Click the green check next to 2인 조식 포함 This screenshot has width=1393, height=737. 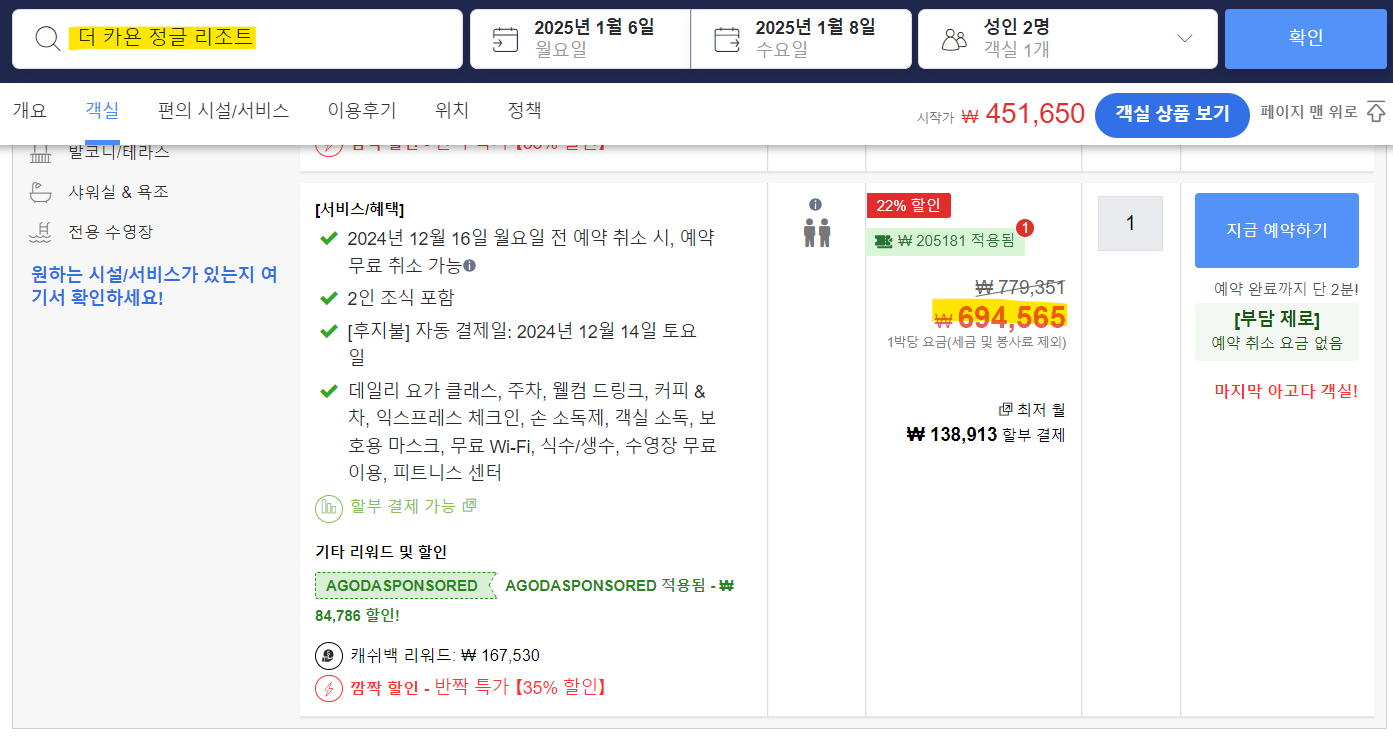point(328,298)
